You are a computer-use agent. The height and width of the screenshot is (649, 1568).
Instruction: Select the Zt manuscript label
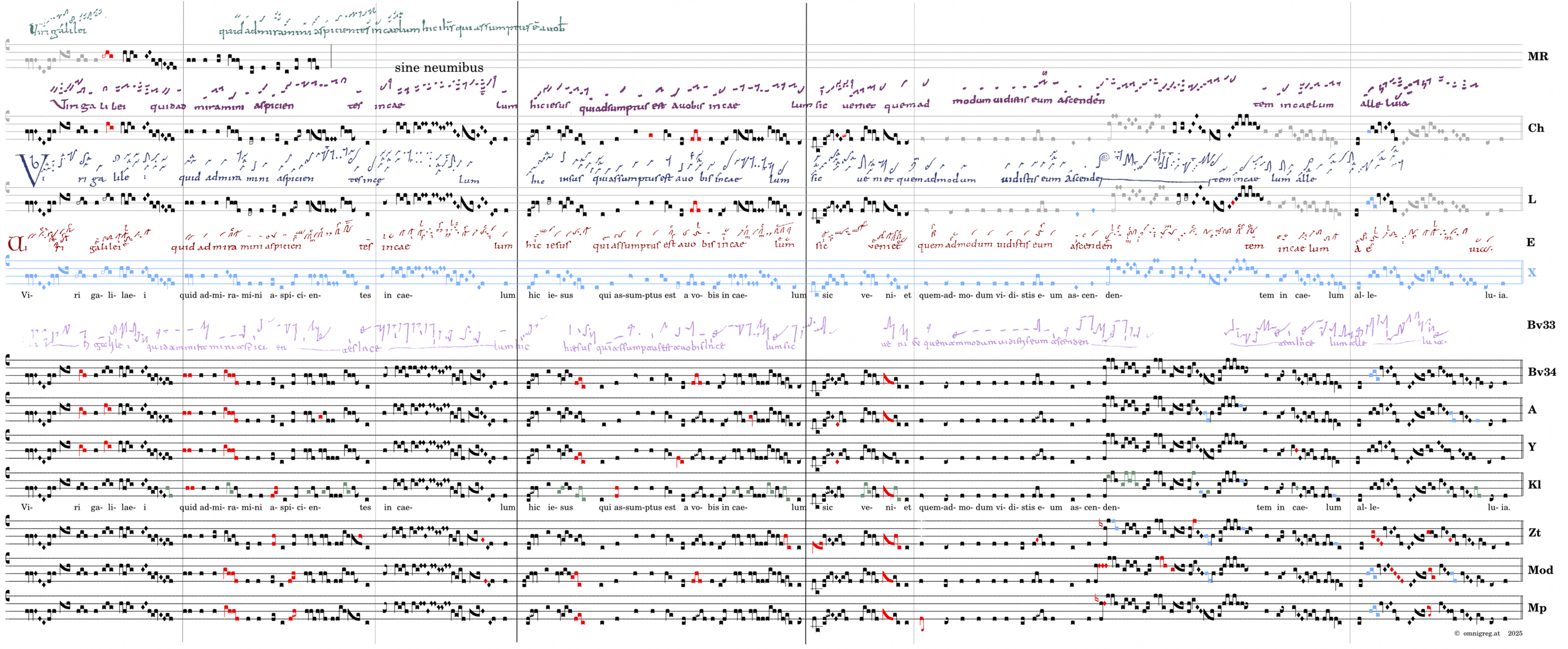(1535, 533)
